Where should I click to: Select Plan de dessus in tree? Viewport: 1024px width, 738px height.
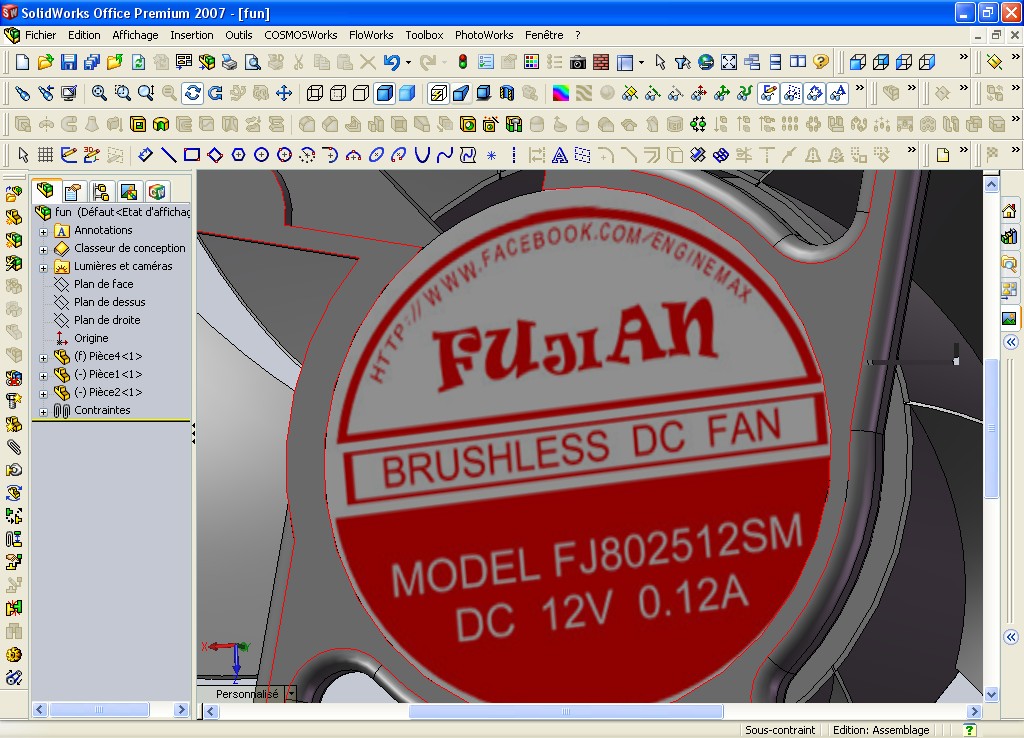(110, 302)
